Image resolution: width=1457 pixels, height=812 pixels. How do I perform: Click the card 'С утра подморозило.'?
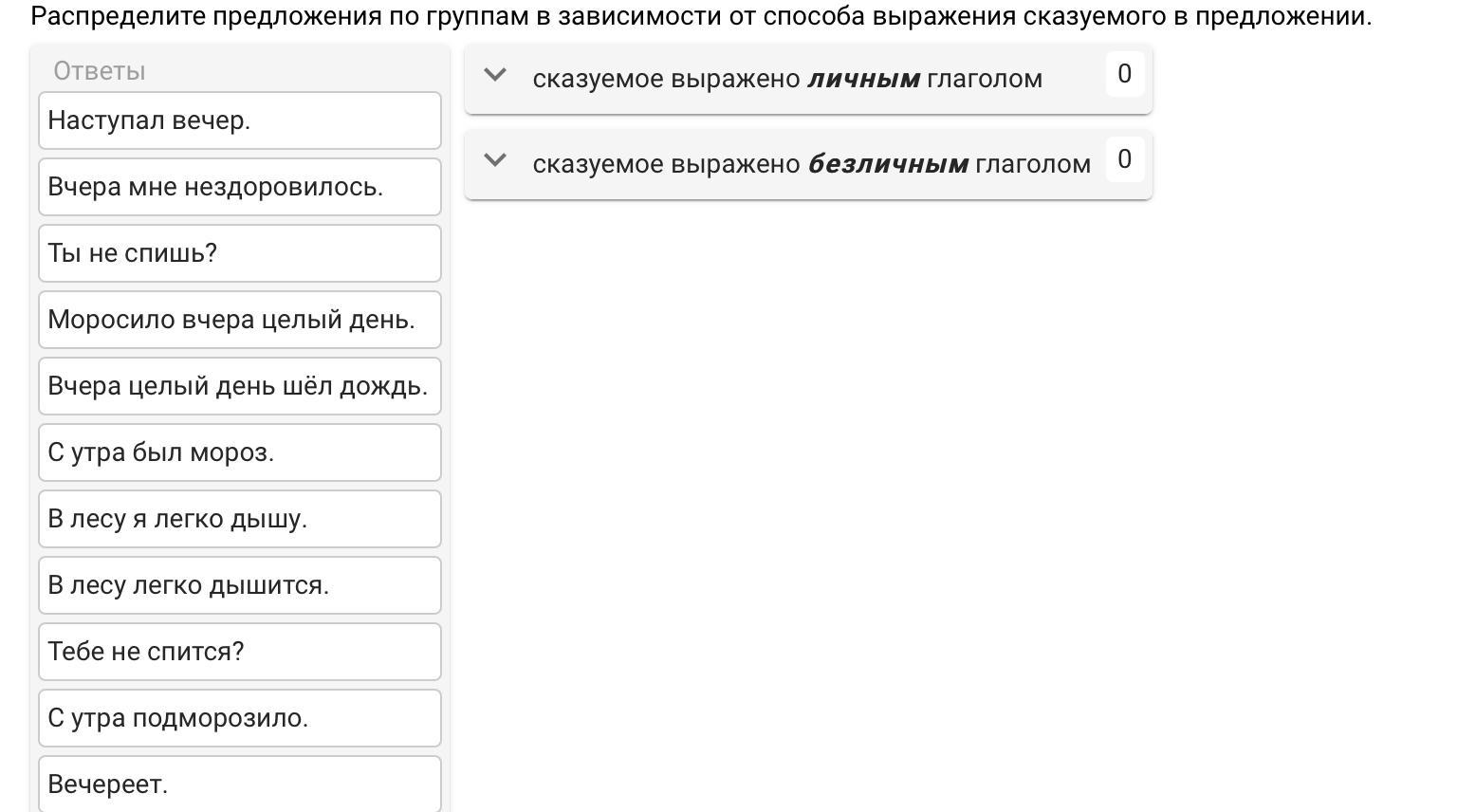click(240, 718)
